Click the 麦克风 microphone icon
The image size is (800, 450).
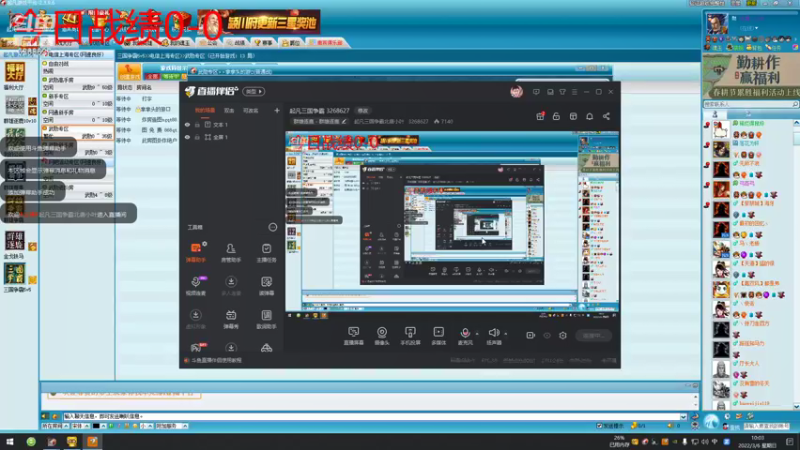pos(465,333)
